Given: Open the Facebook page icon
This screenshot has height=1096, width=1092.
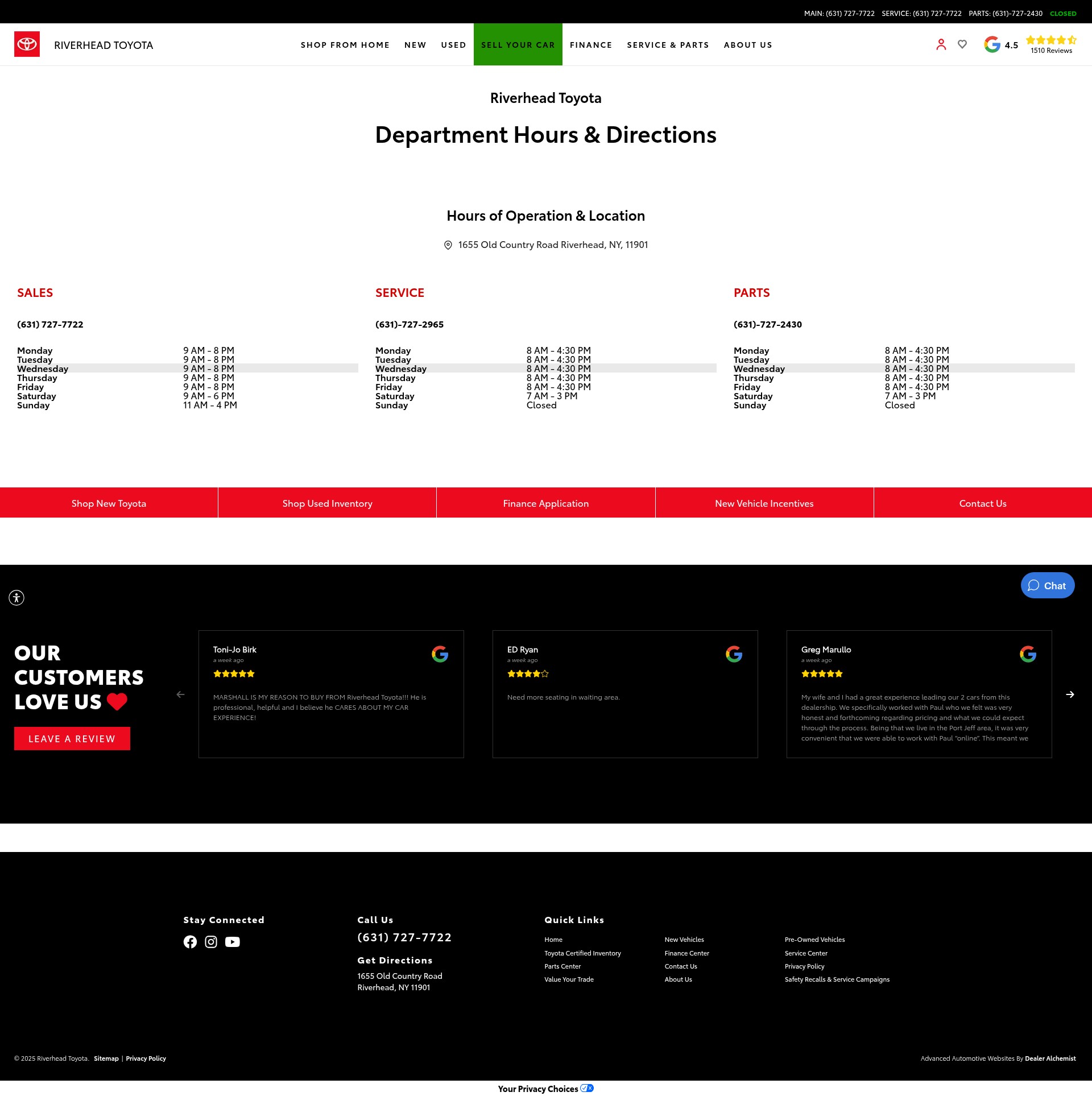Looking at the screenshot, I should click(x=190, y=942).
